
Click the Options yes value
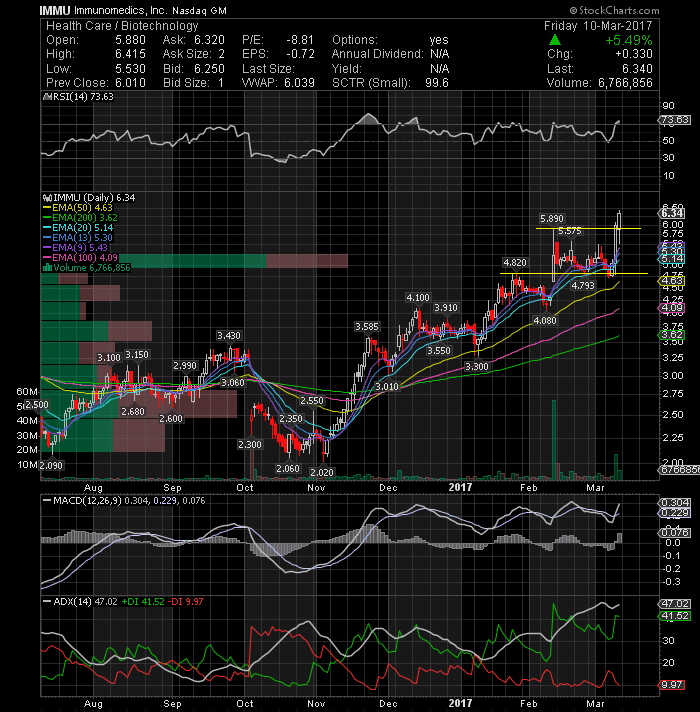[439, 40]
